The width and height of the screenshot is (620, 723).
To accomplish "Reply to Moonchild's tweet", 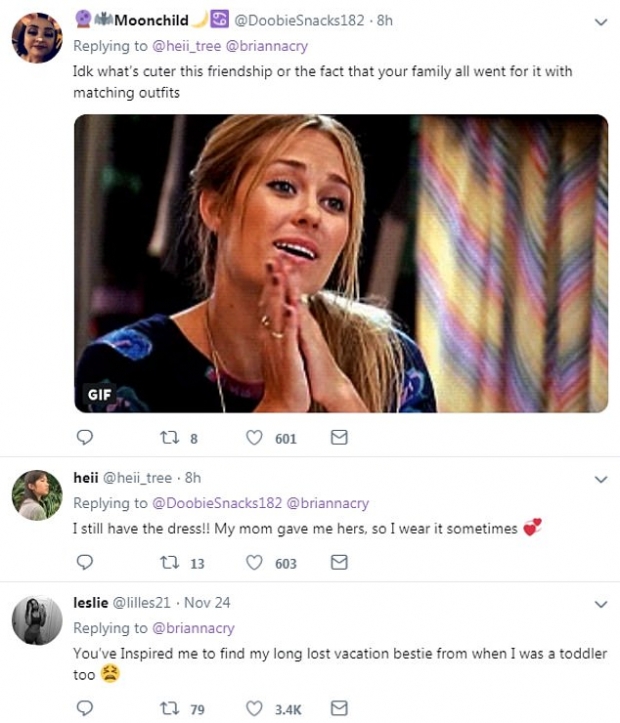I will [85, 438].
